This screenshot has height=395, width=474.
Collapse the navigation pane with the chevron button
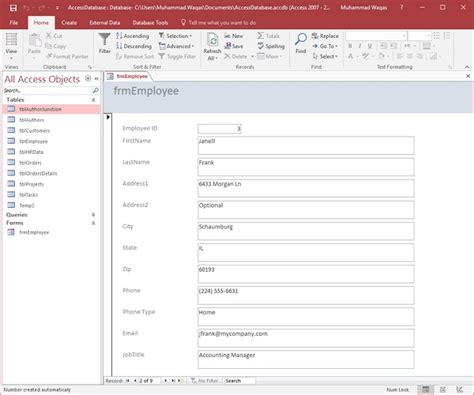click(x=96, y=79)
